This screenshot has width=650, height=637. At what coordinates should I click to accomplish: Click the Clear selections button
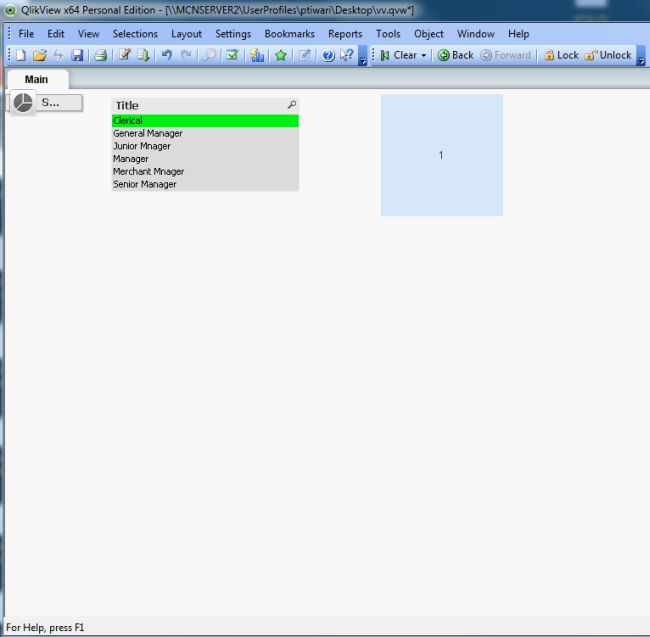pyautogui.click(x=398, y=56)
